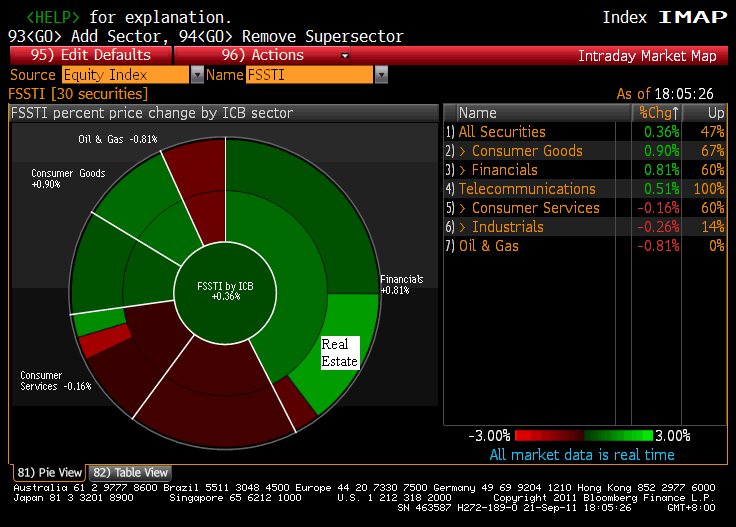
Task: Expand the Consumer Services sector row
Action: (x=463, y=208)
